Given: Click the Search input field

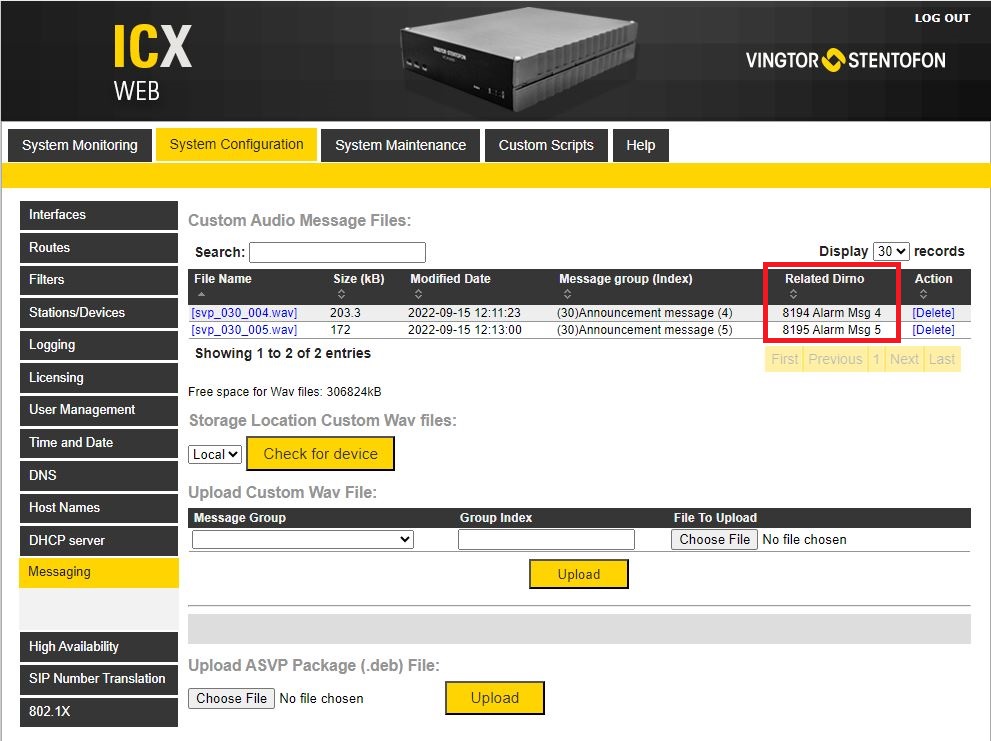Looking at the screenshot, I should tap(337, 252).
